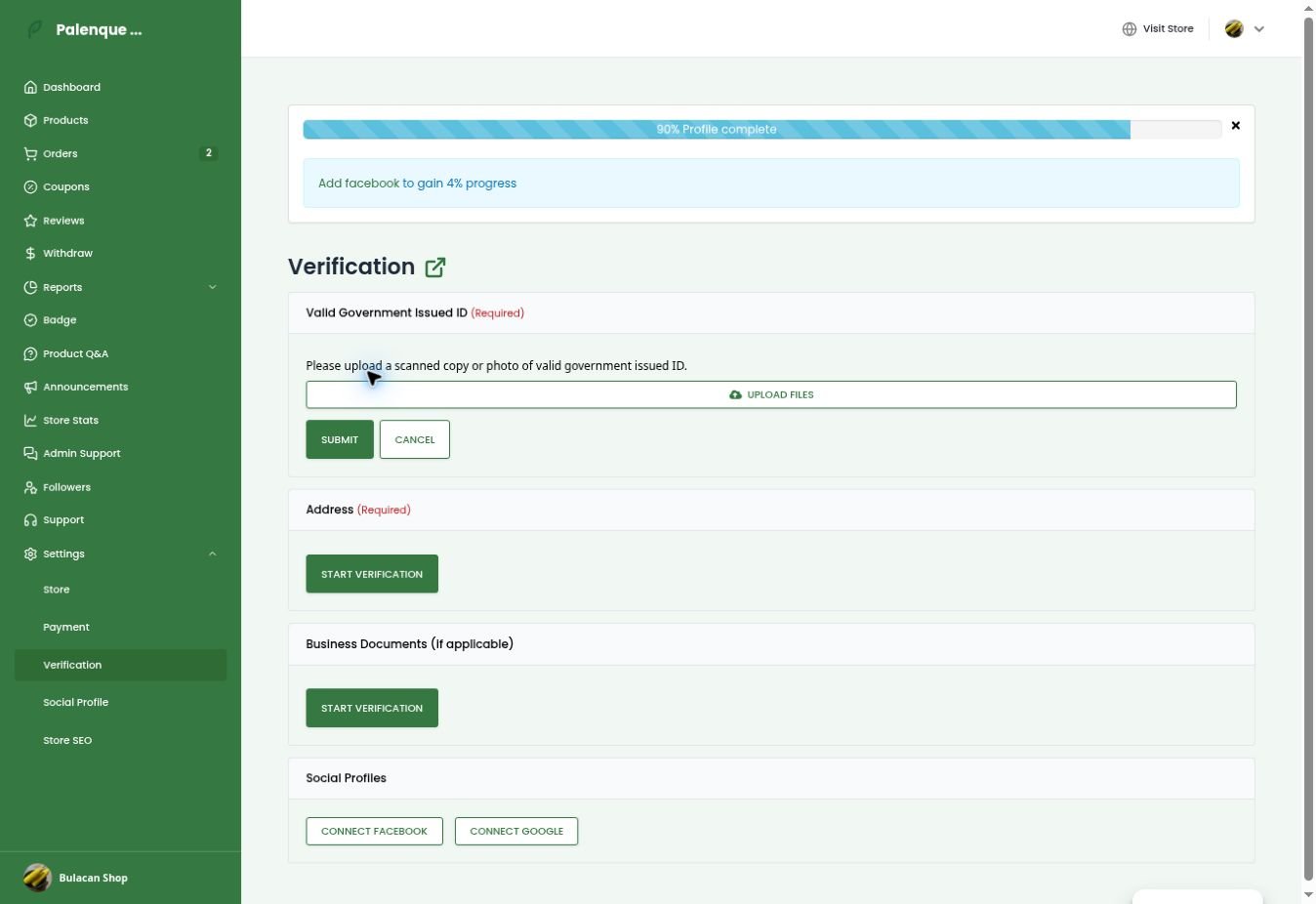Viewport: 1316px width, 904px height.
Task: Click the Coupons tag icon
Action: pyautogui.click(x=30, y=186)
